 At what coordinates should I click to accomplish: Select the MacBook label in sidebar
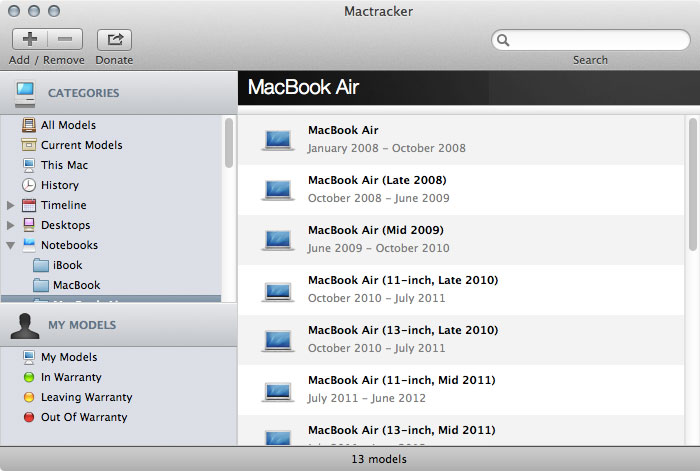pos(77,285)
